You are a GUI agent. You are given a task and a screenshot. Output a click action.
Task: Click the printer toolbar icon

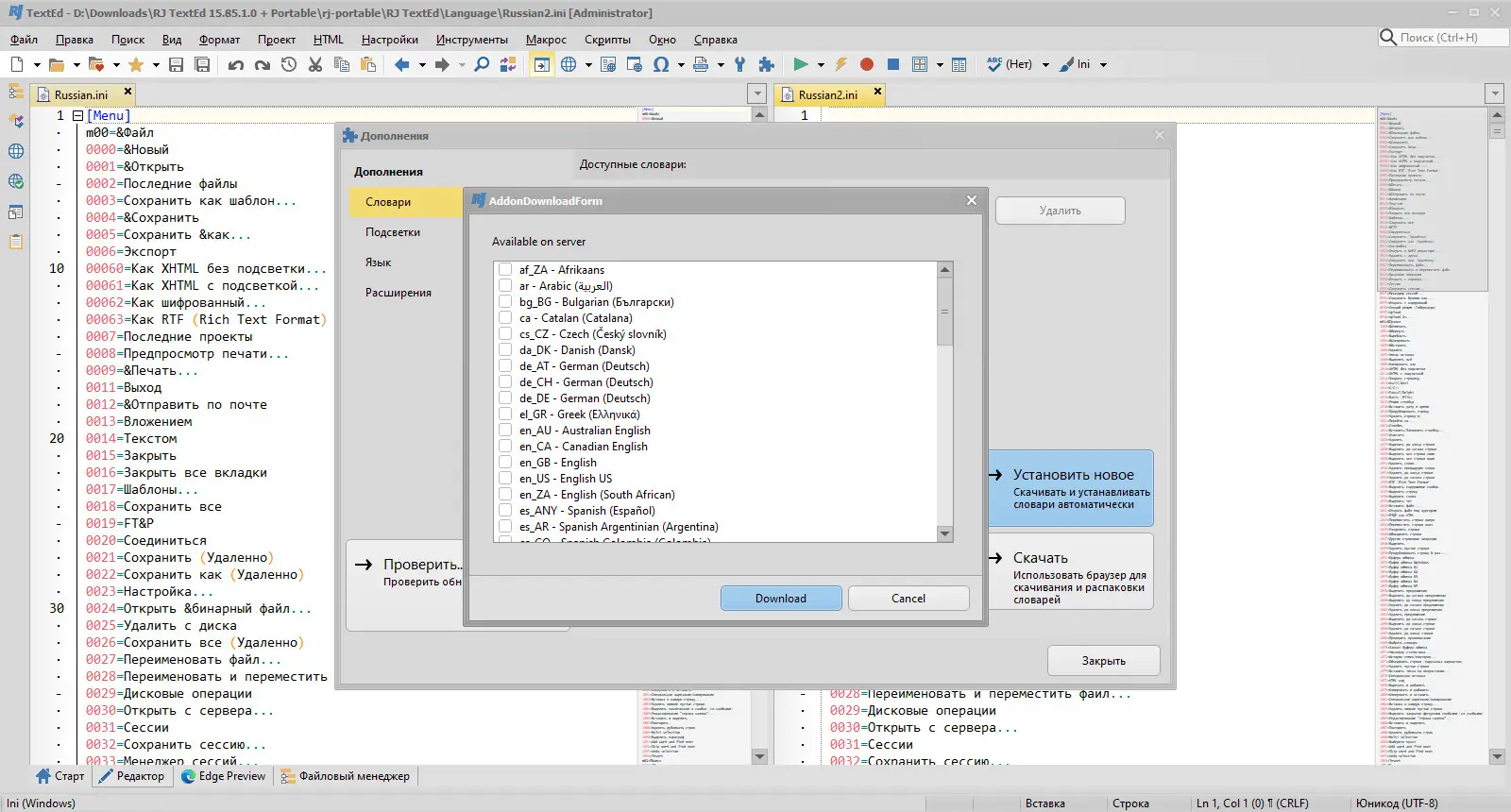[701, 64]
